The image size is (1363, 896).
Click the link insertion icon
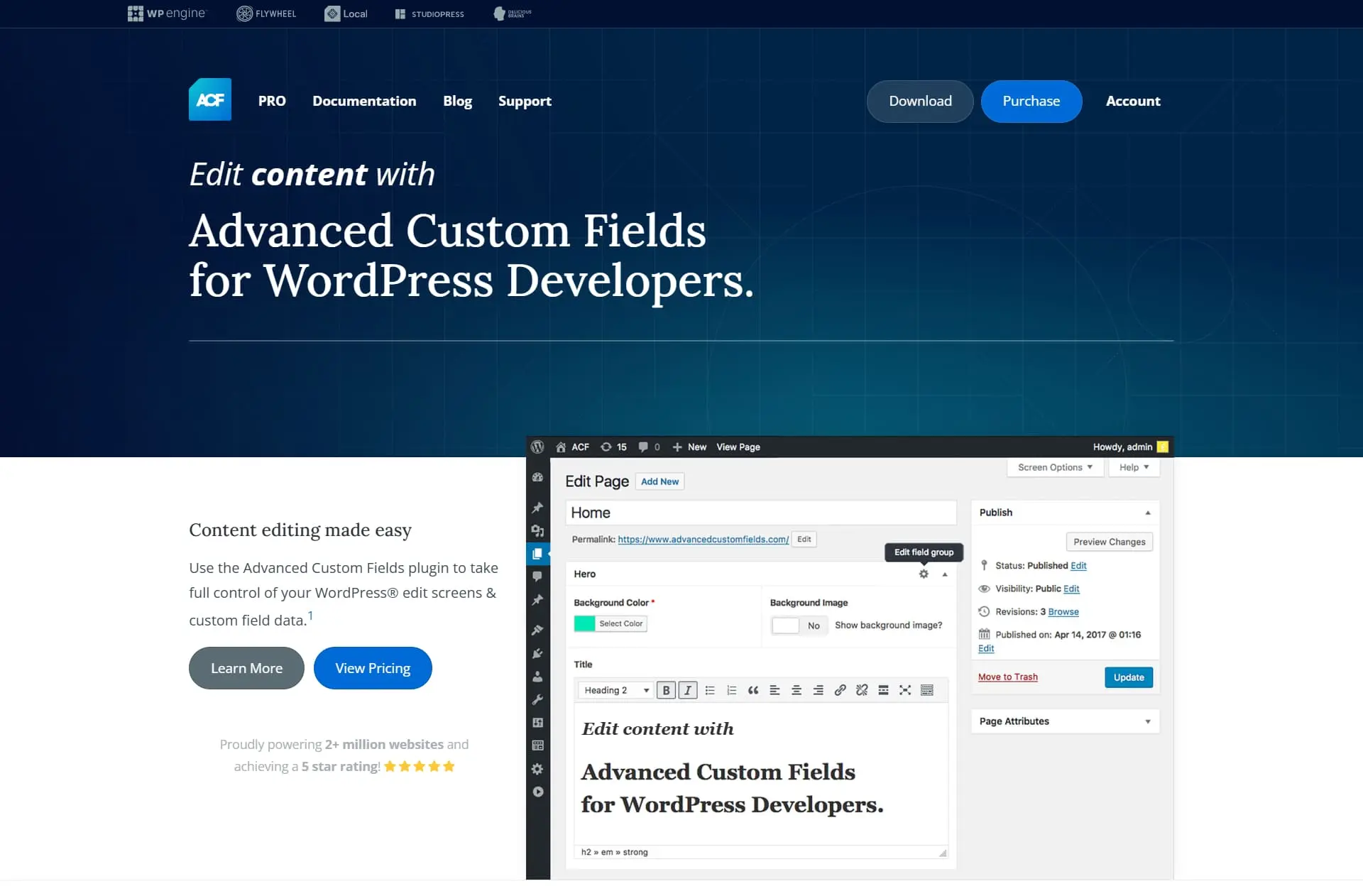pos(840,692)
